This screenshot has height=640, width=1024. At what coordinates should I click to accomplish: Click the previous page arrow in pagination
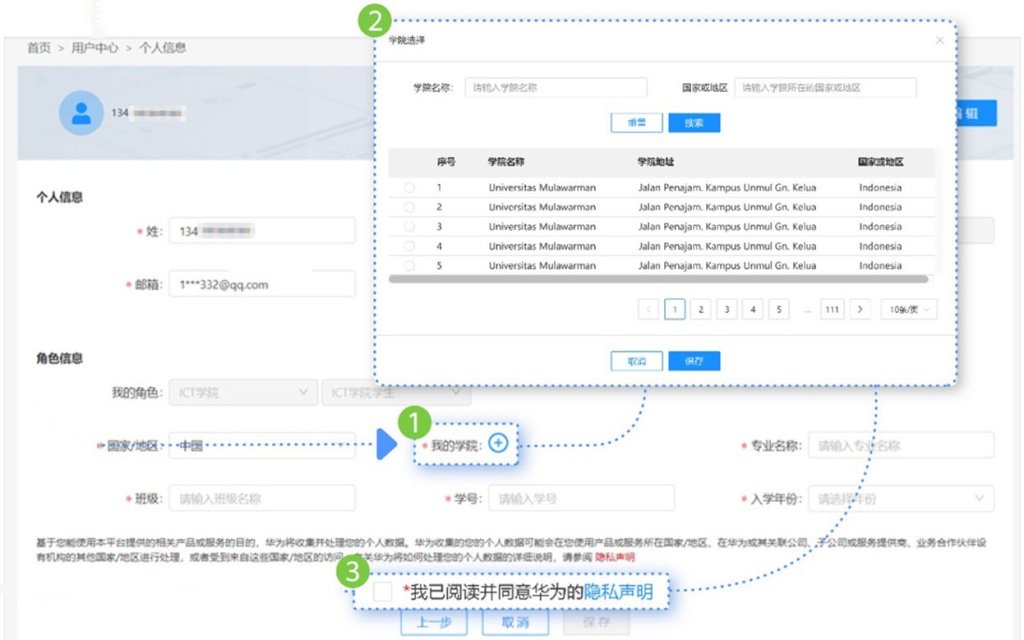coord(649,310)
